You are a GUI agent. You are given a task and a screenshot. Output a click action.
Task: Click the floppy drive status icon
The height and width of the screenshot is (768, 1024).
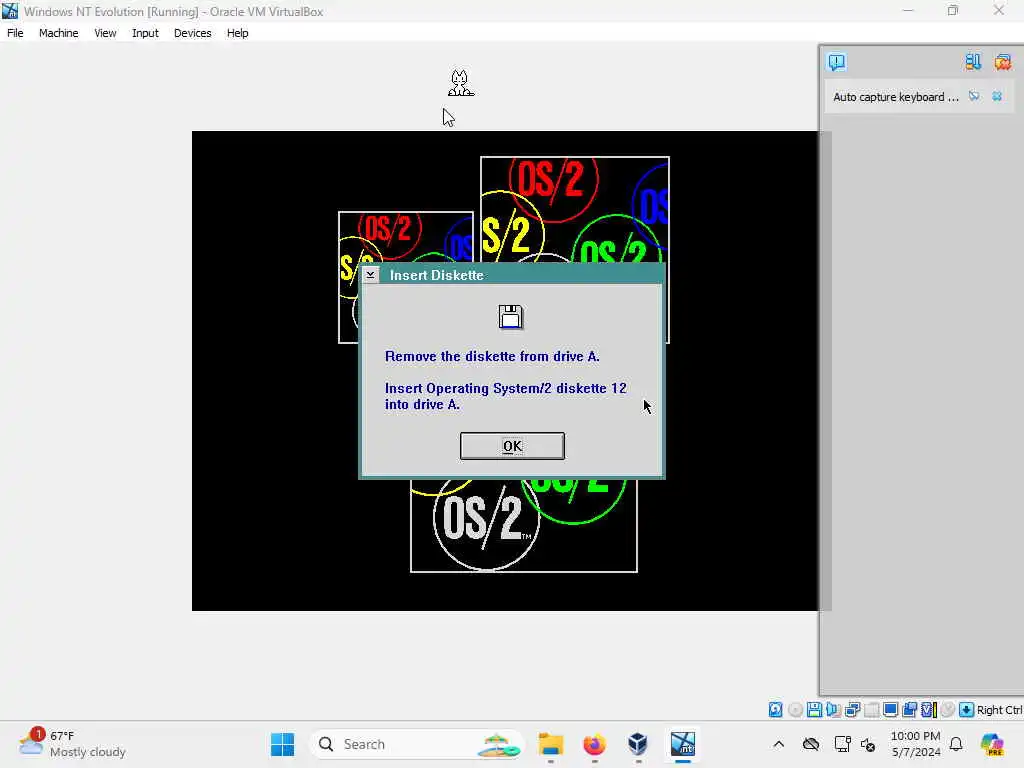pos(814,710)
